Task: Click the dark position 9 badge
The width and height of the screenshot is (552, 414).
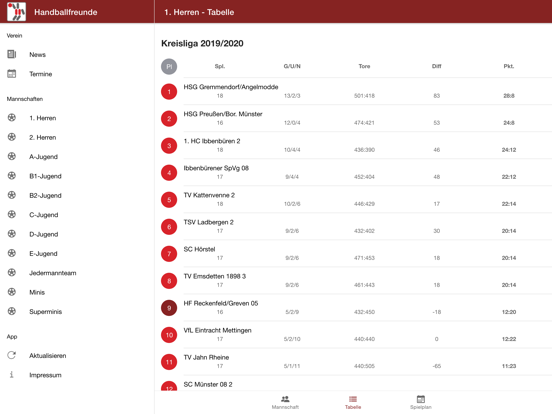Action: point(169,308)
